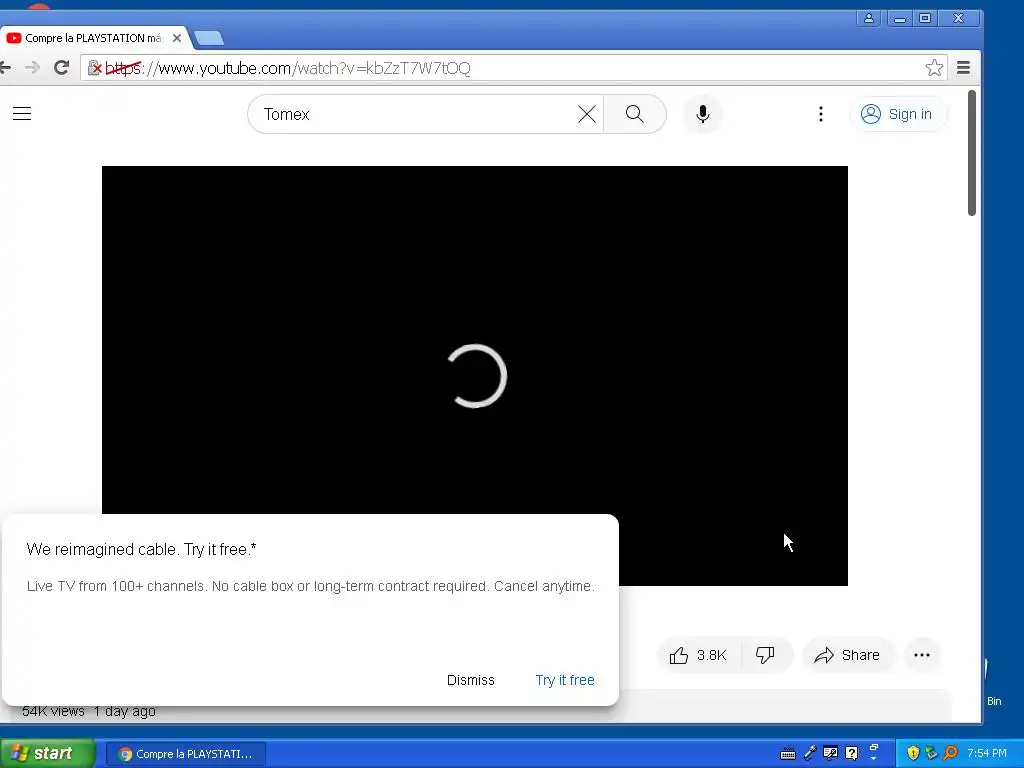The image size is (1024, 768).
Task: Click the Chrome profile person icon
Action: [869, 18]
